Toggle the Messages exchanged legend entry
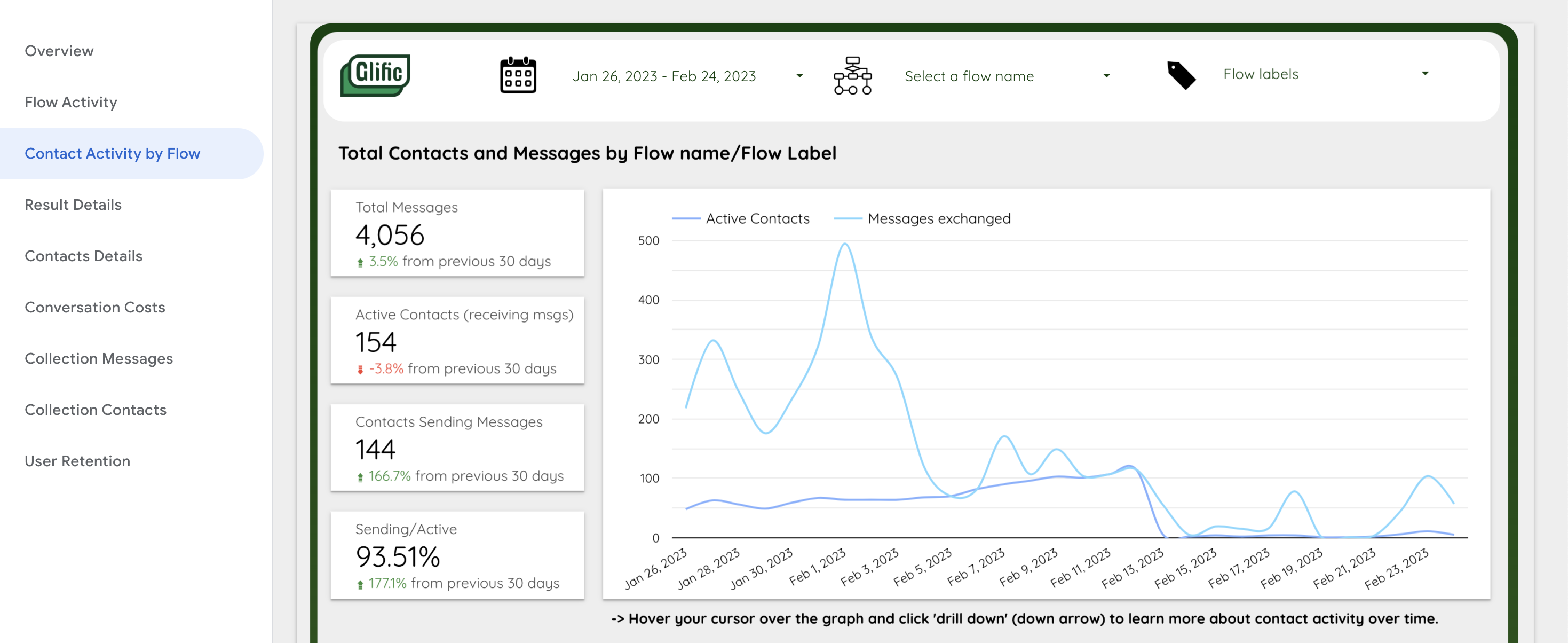Screen dimensions: 1568x643 tap(922, 218)
